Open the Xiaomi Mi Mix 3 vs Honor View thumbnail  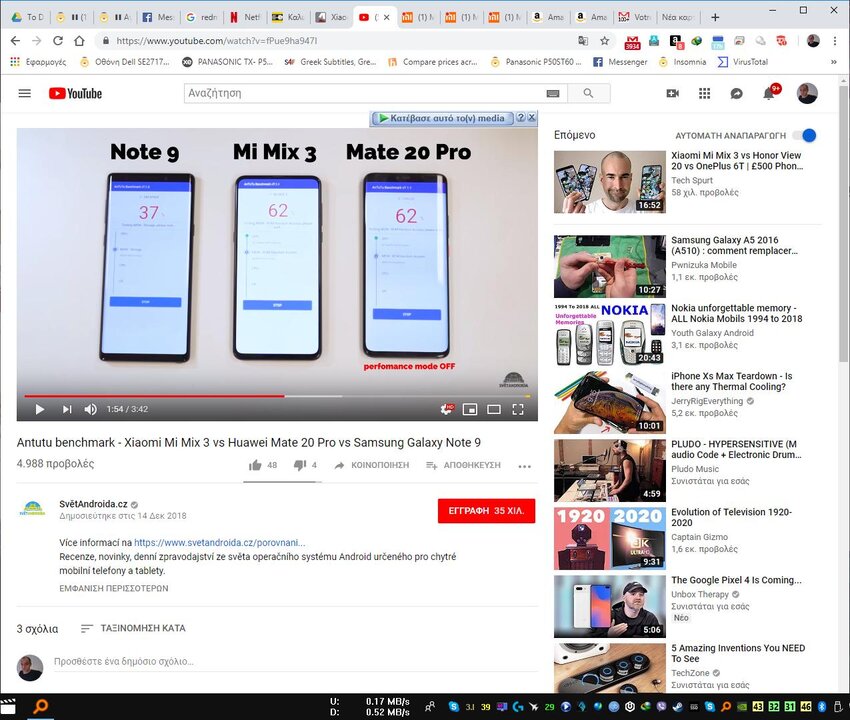[x=610, y=182]
